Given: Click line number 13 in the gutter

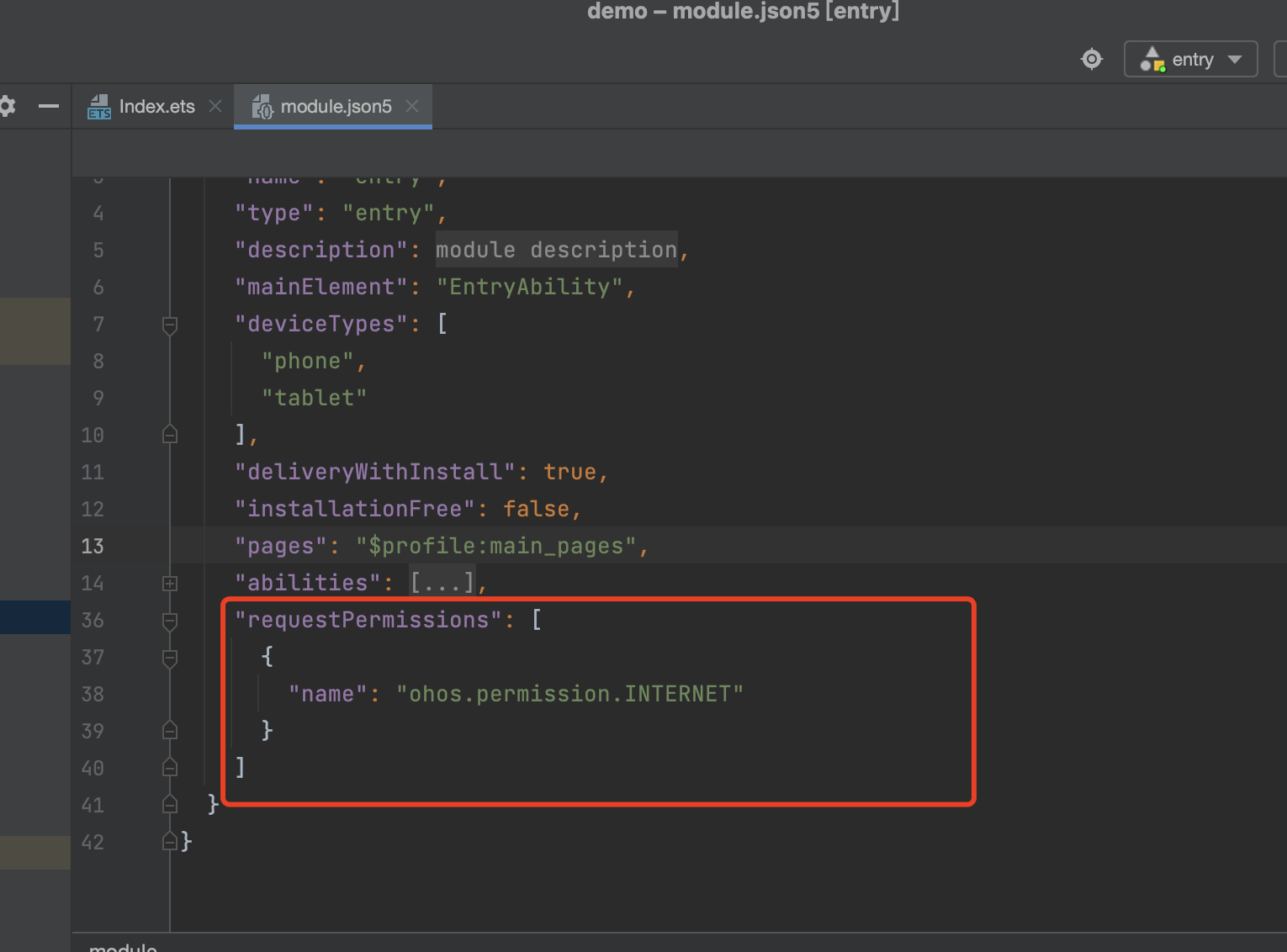Looking at the screenshot, I should click(x=93, y=546).
